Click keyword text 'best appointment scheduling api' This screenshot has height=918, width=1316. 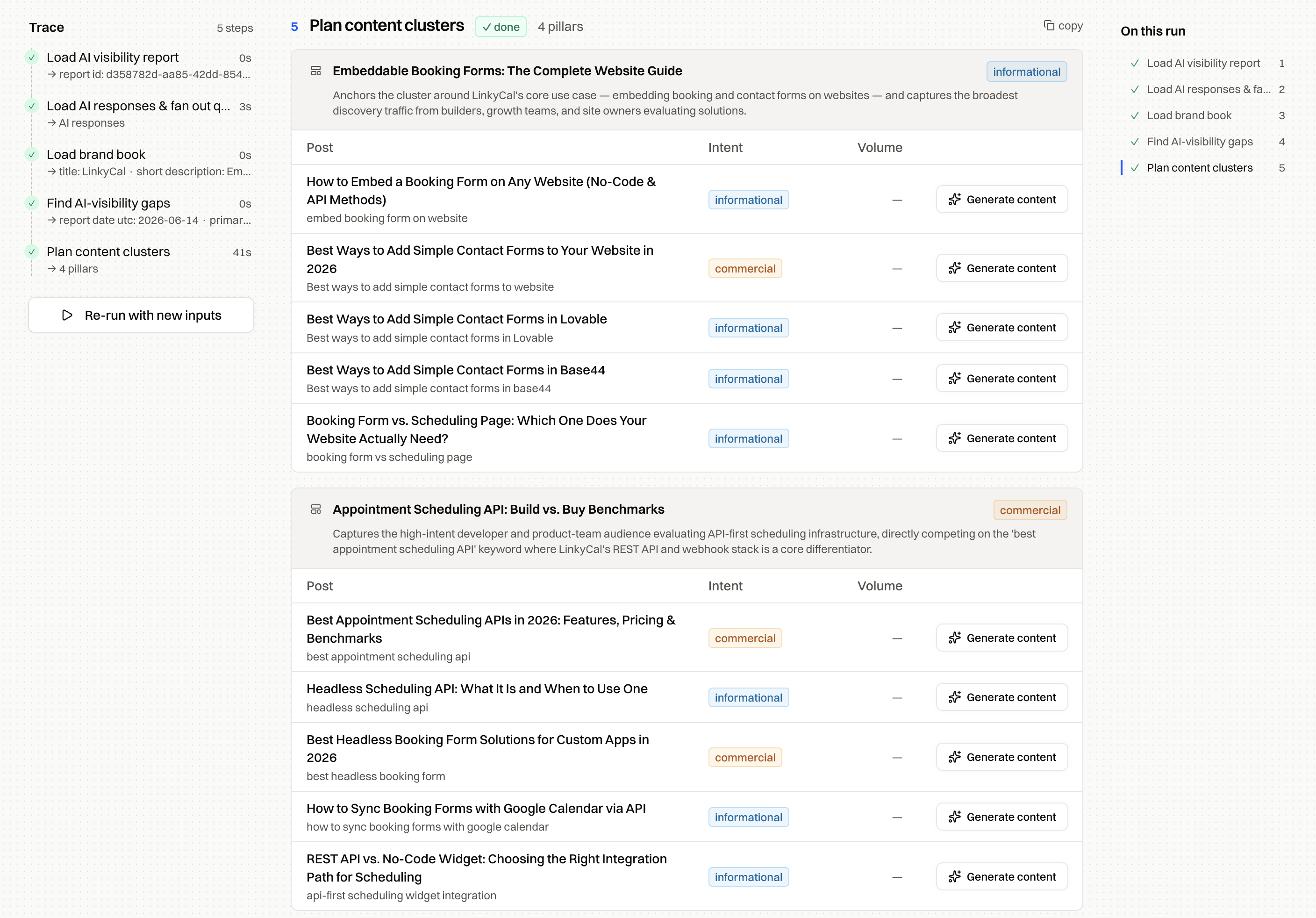388,657
